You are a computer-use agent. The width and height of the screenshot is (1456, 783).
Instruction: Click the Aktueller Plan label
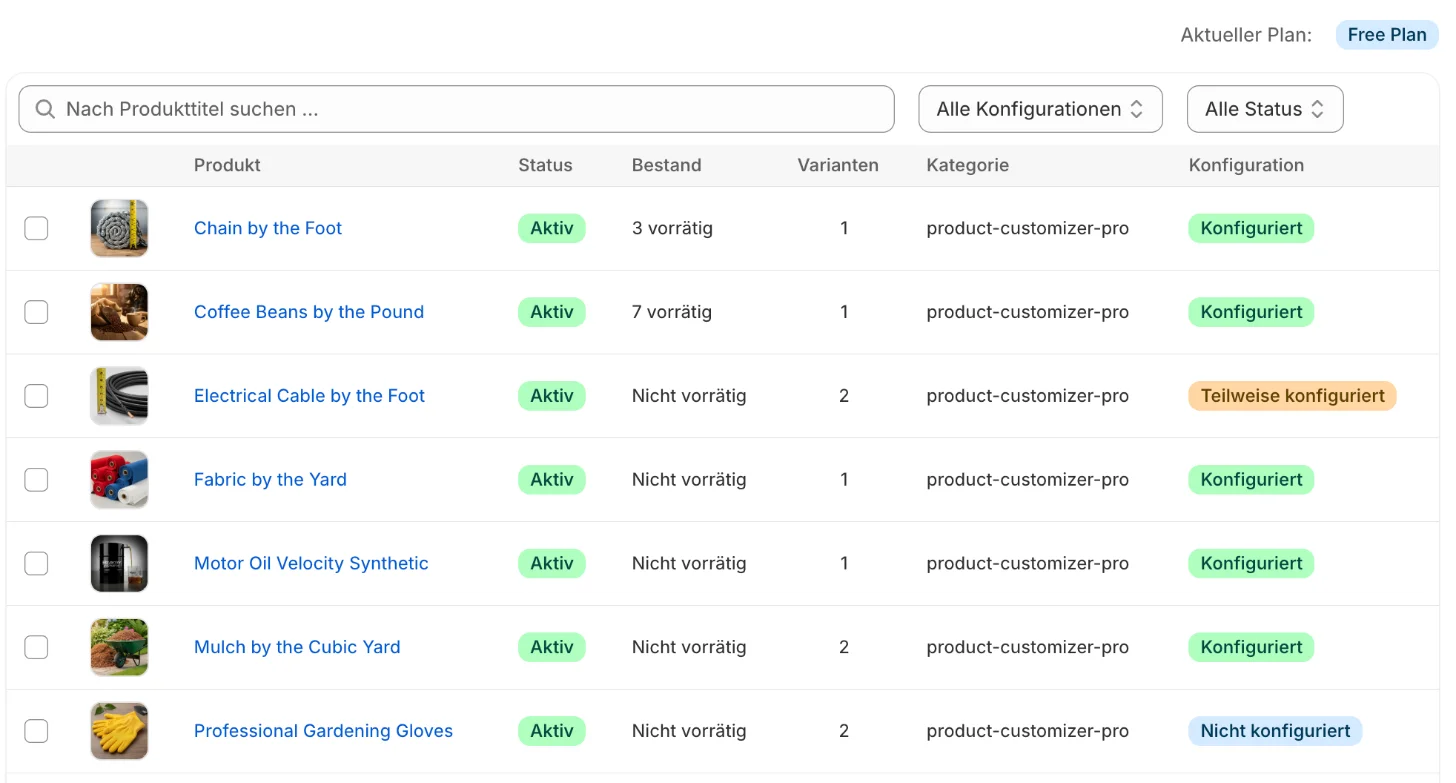(x=1246, y=35)
